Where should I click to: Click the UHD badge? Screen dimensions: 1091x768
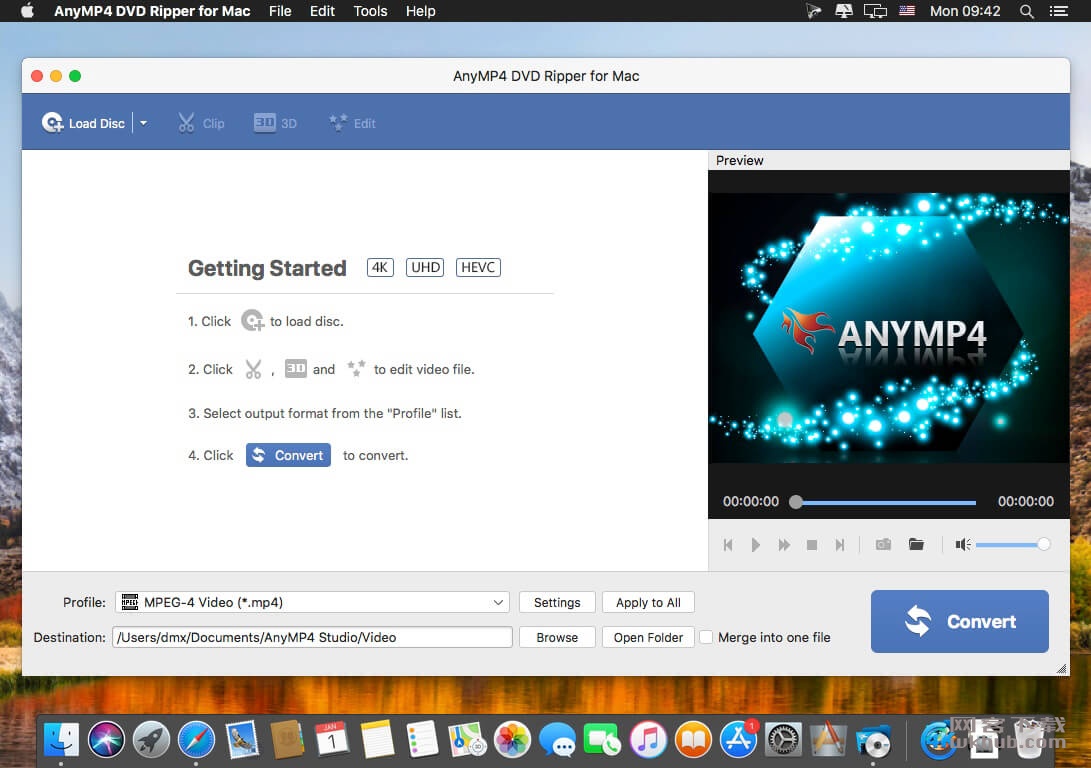(425, 267)
